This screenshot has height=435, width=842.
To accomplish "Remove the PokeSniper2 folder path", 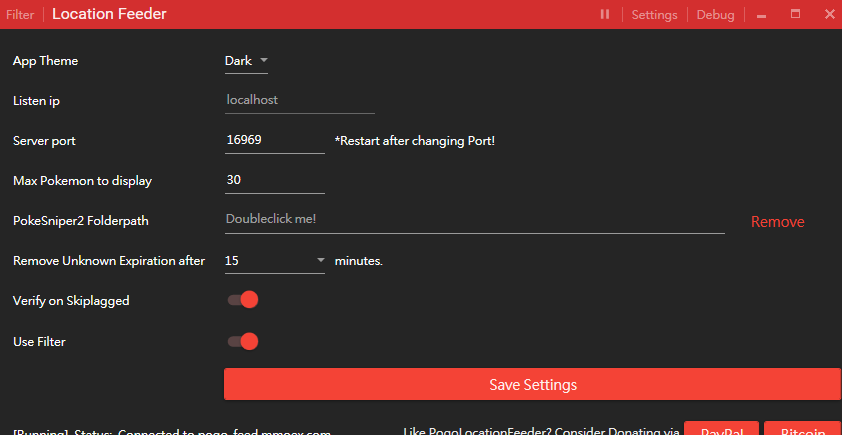I will click(x=777, y=222).
